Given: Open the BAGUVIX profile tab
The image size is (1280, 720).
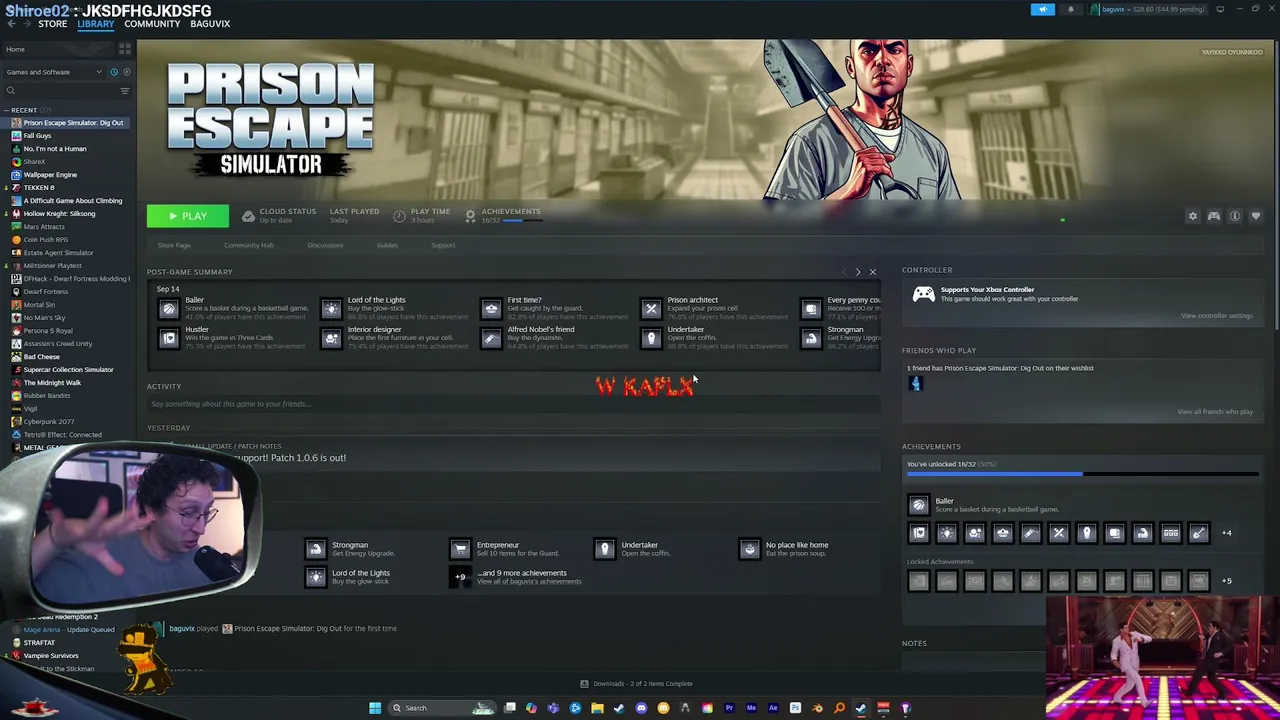Looking at the screenshot, I should coord(210,24).
